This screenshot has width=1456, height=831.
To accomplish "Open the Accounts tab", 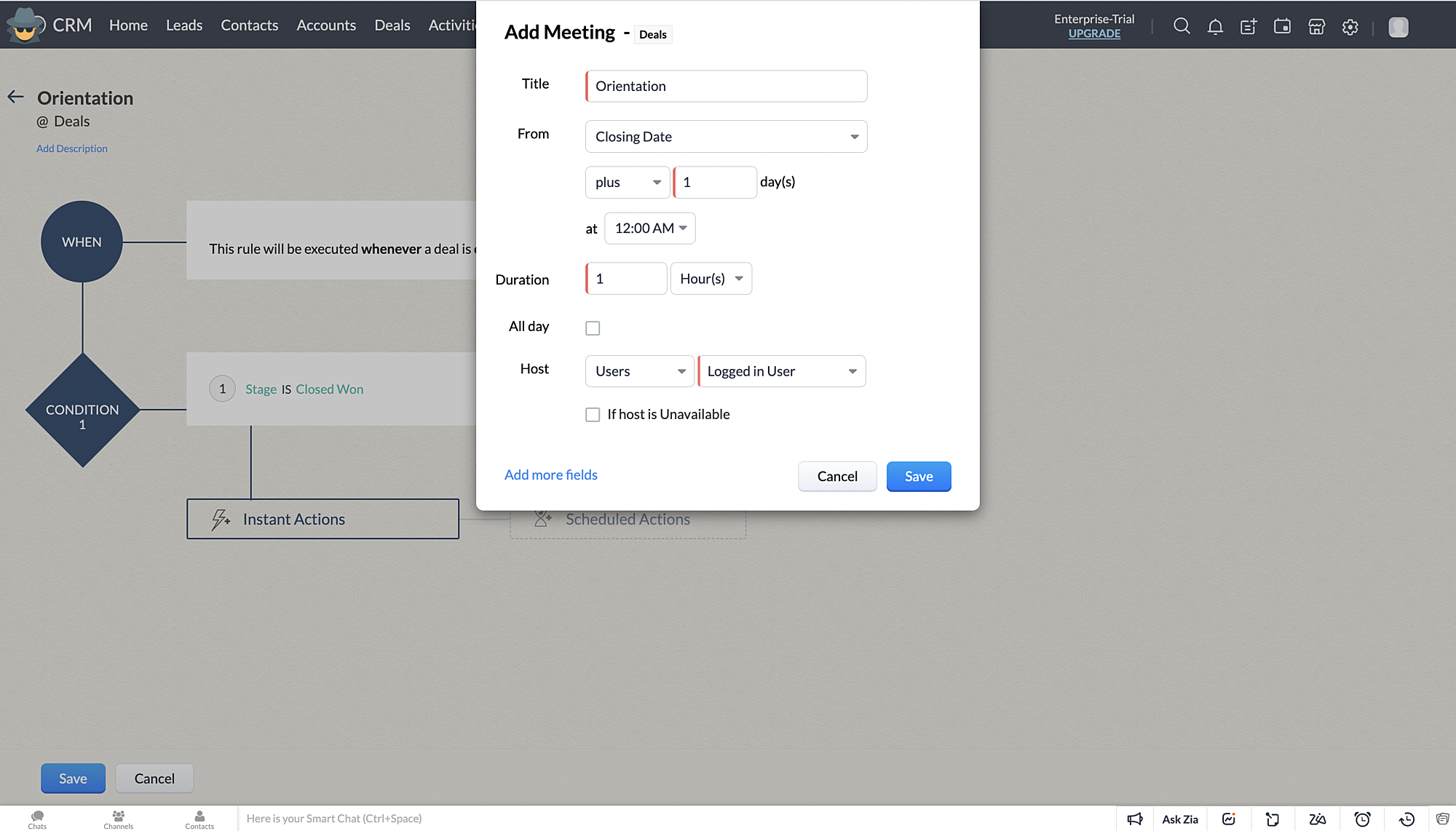I will pos(326,25).
